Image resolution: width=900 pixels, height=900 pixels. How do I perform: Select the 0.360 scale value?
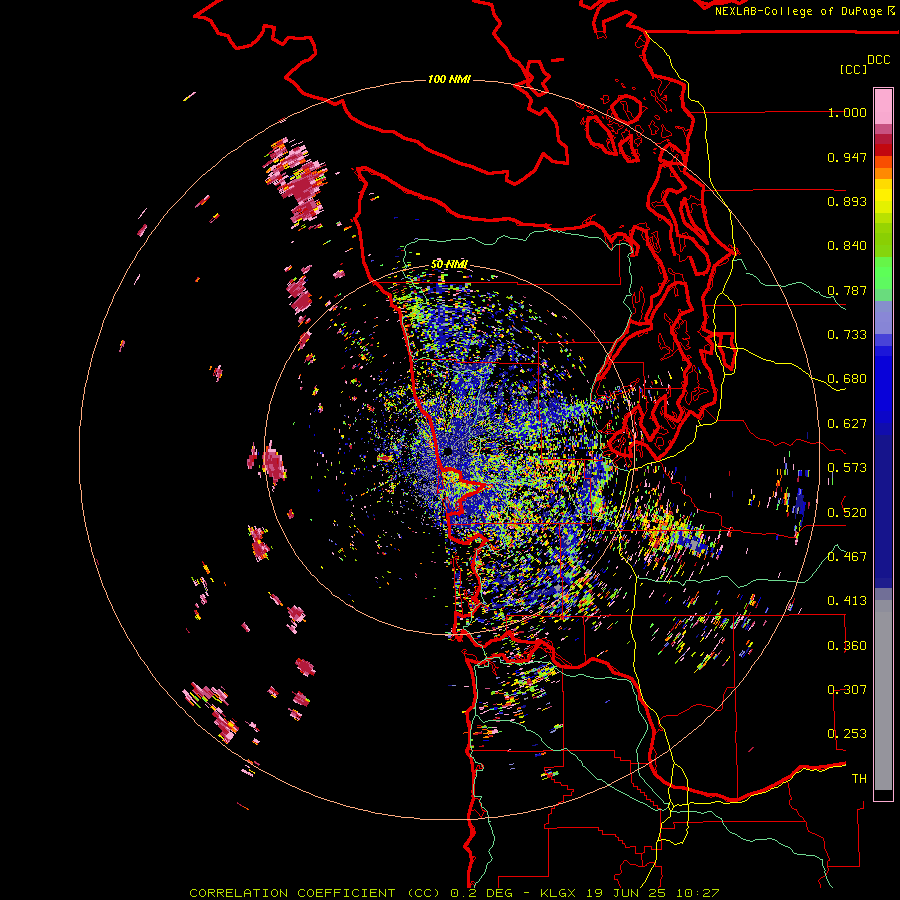pos(847,645)
